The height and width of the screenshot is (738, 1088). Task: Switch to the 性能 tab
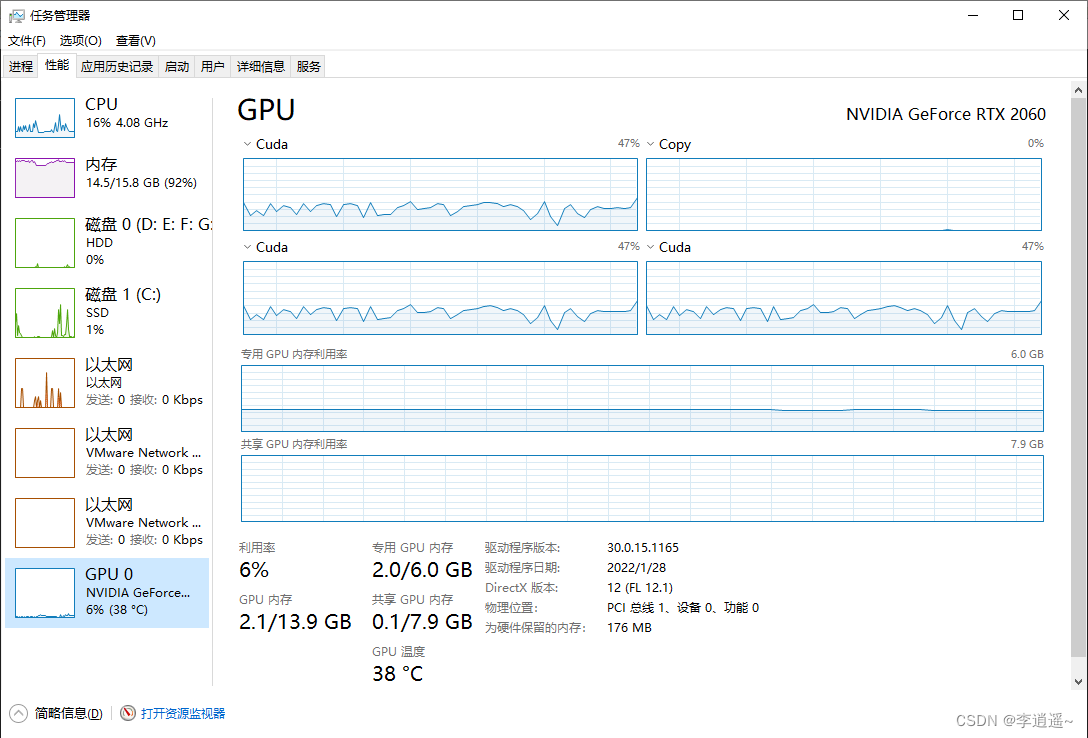(57, 65)
